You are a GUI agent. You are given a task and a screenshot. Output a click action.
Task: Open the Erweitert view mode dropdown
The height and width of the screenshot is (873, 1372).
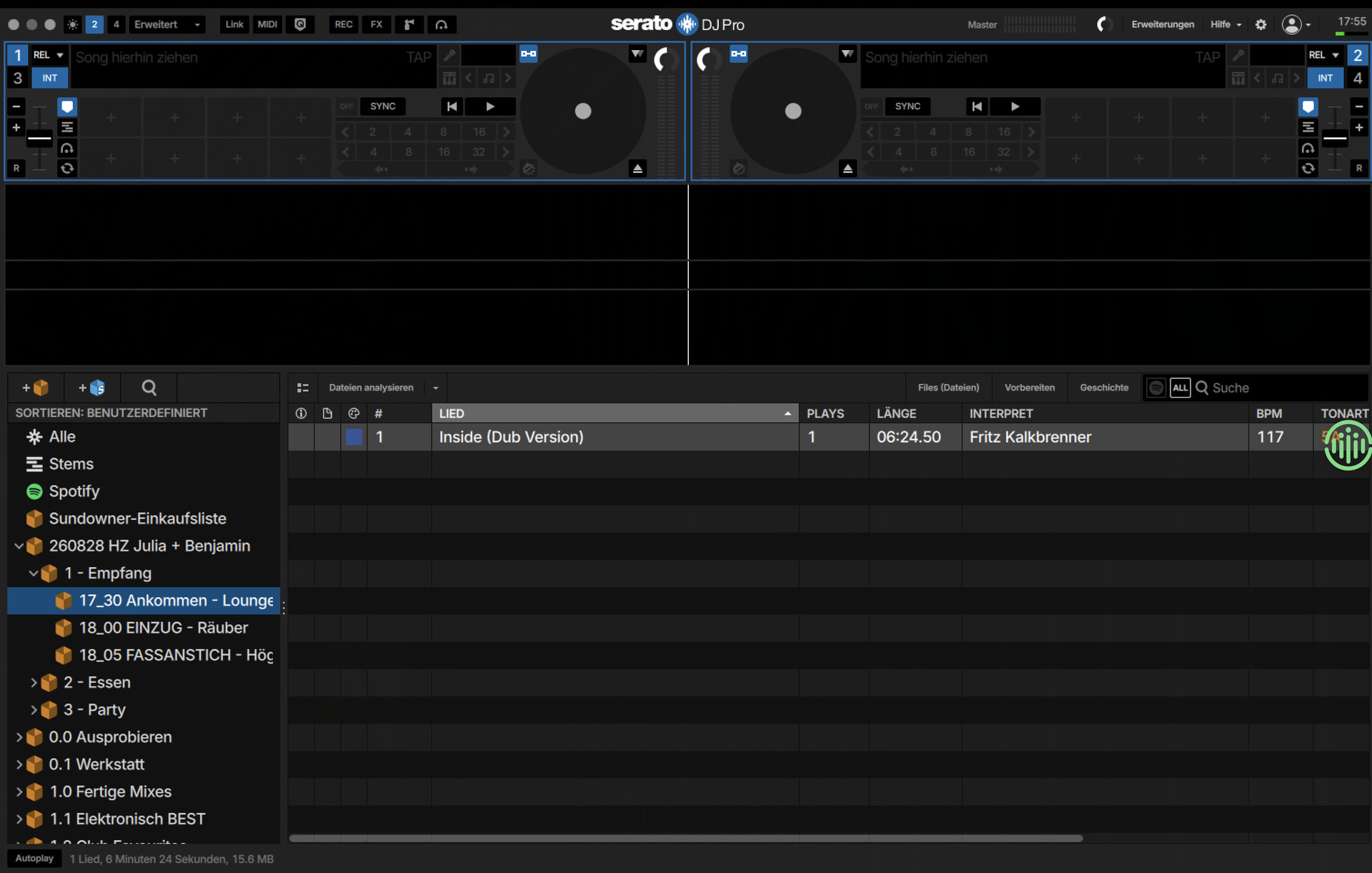tap(166, 24)
